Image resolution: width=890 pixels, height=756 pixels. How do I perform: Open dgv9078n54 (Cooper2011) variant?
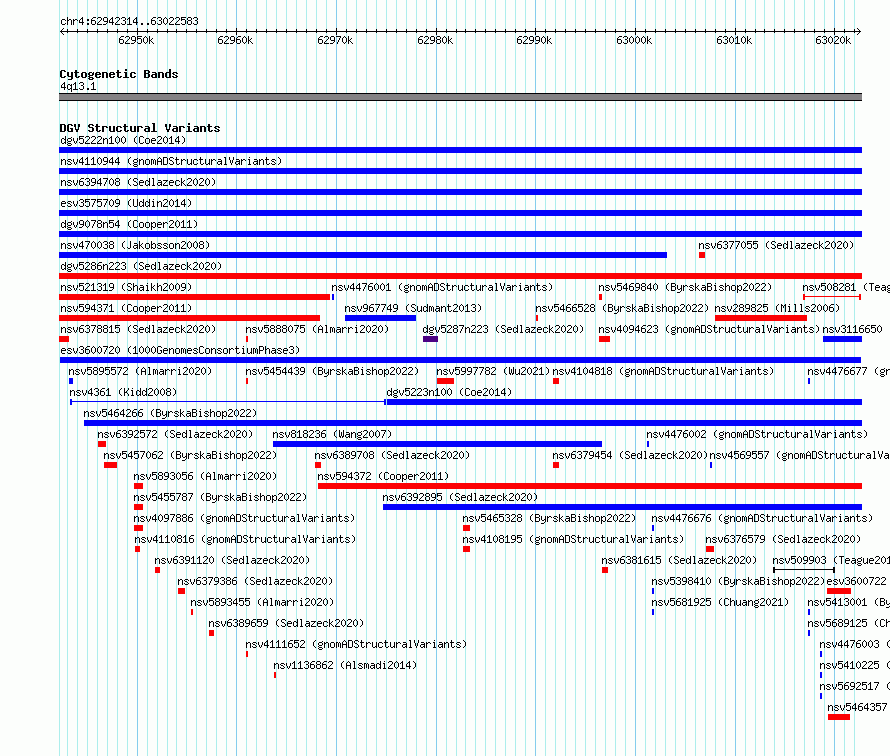pyautogui.click(x=129, y=224)
